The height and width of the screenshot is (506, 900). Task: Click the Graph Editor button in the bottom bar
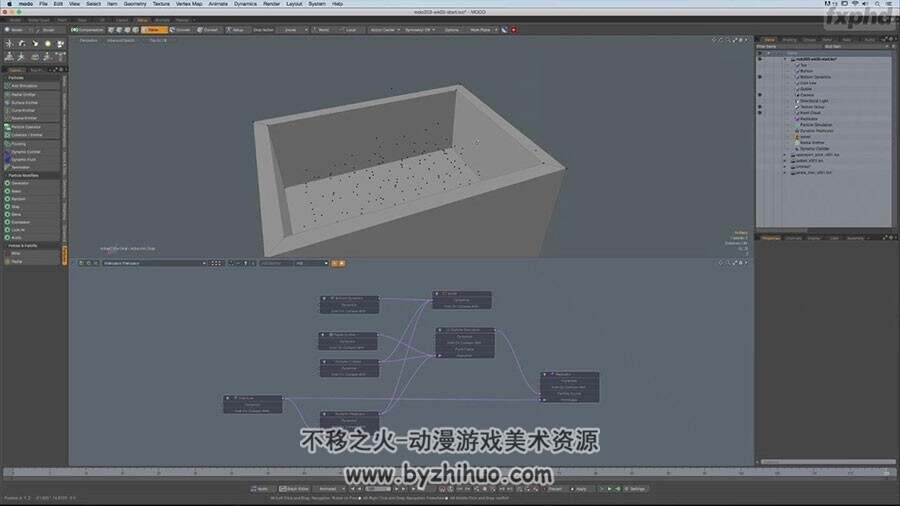(294, 489)
